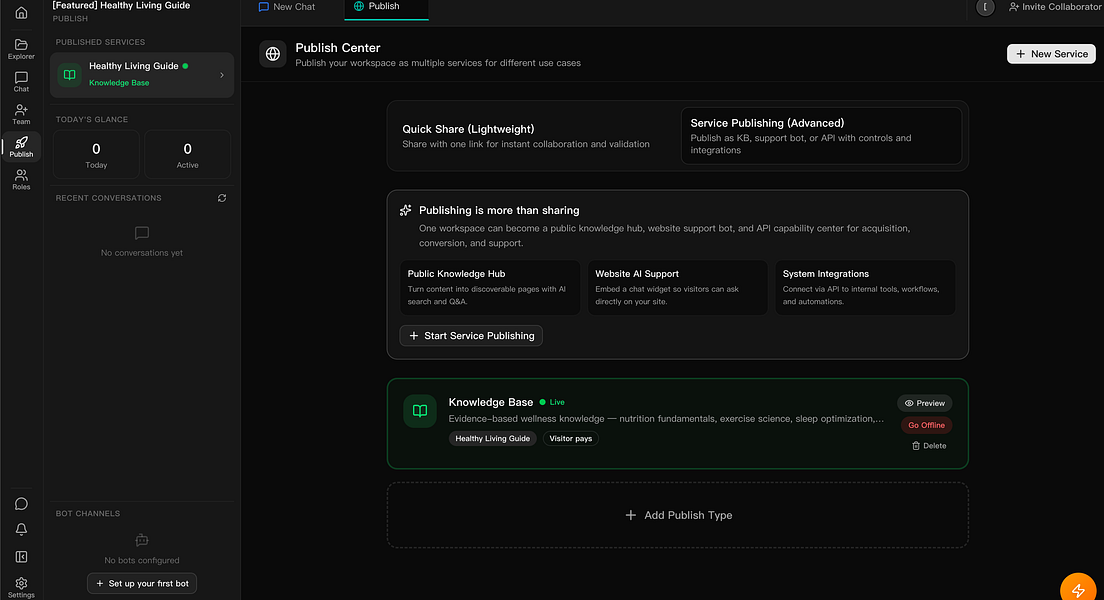Open the Explorer sidebar icon
This screenshot has width=1104, height=600.
point(21,49)
